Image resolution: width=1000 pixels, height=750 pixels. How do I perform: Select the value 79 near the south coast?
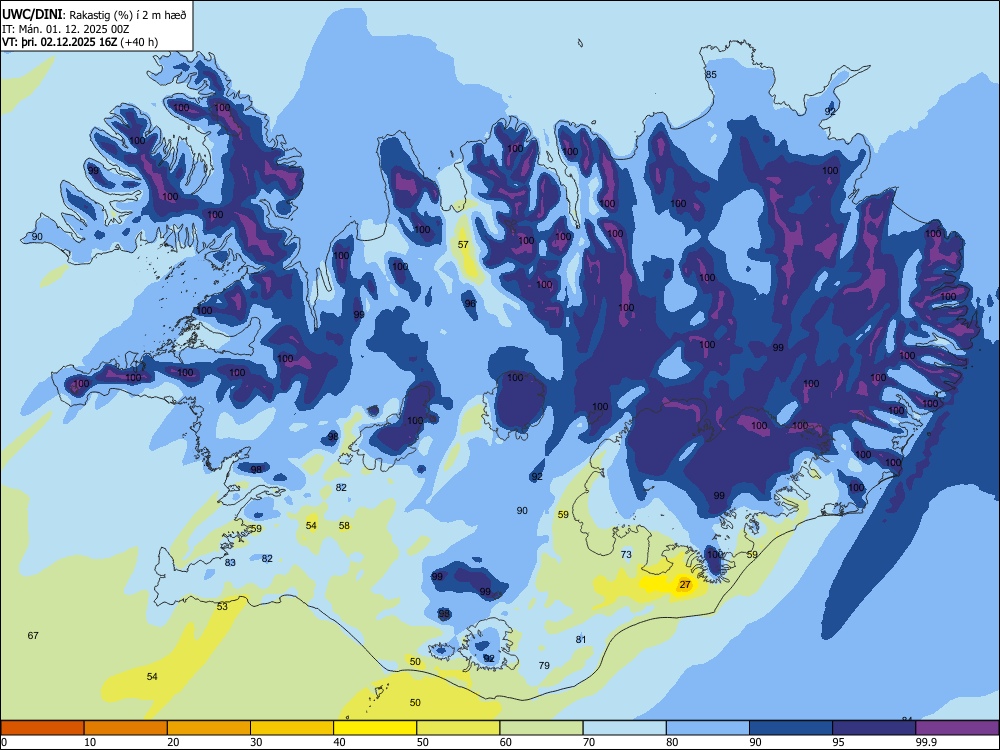click(x=544, y=665)
